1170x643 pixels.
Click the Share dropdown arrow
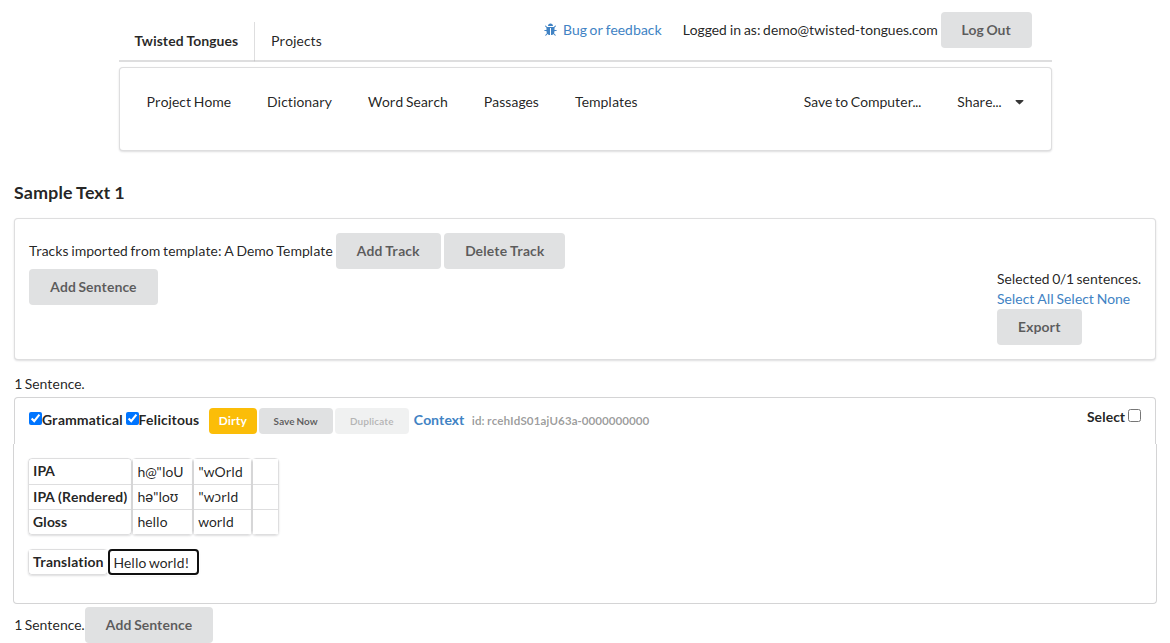coord(1019,102)
